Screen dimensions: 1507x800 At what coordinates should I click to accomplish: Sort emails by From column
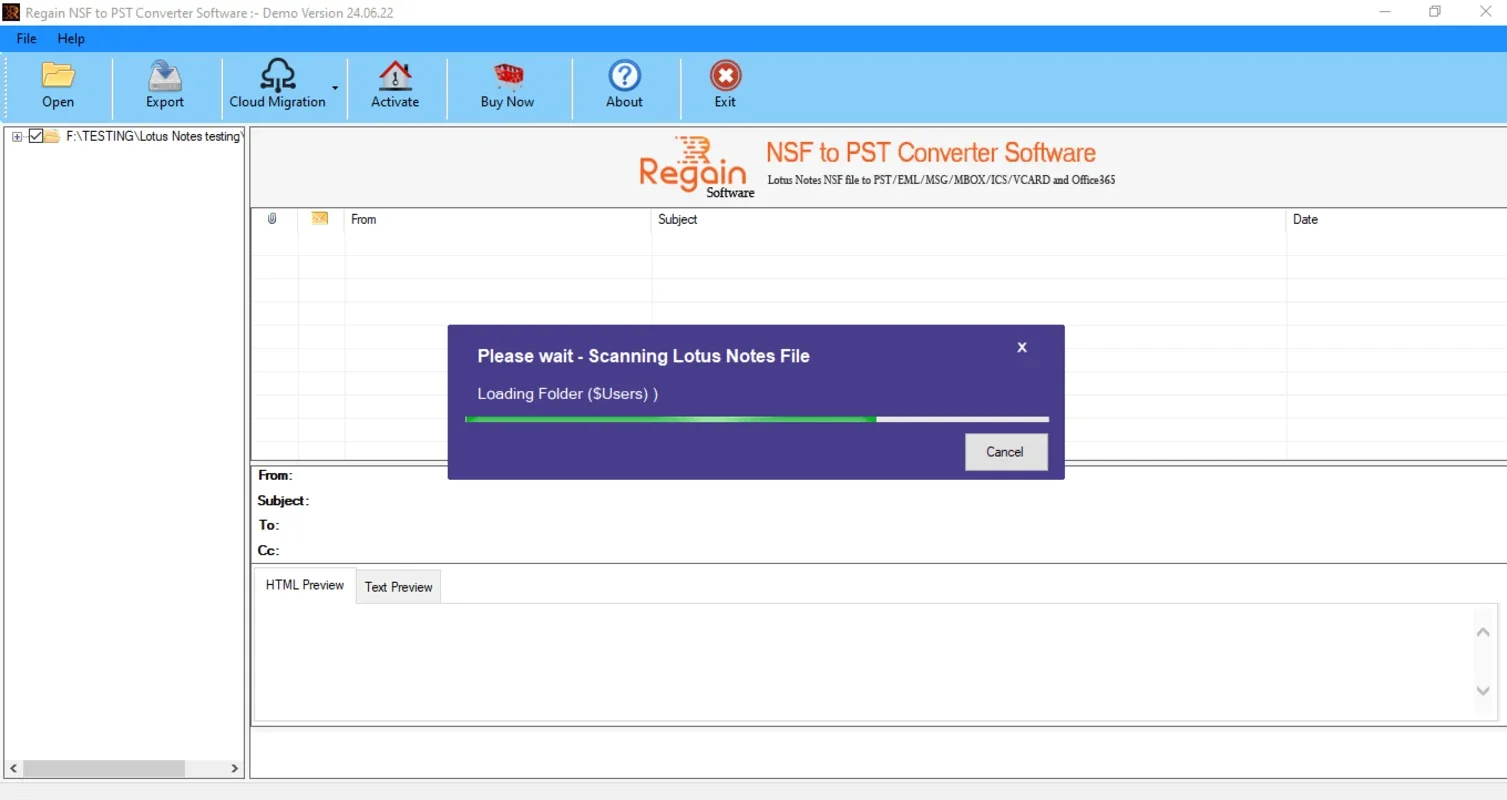pos(498,219)
